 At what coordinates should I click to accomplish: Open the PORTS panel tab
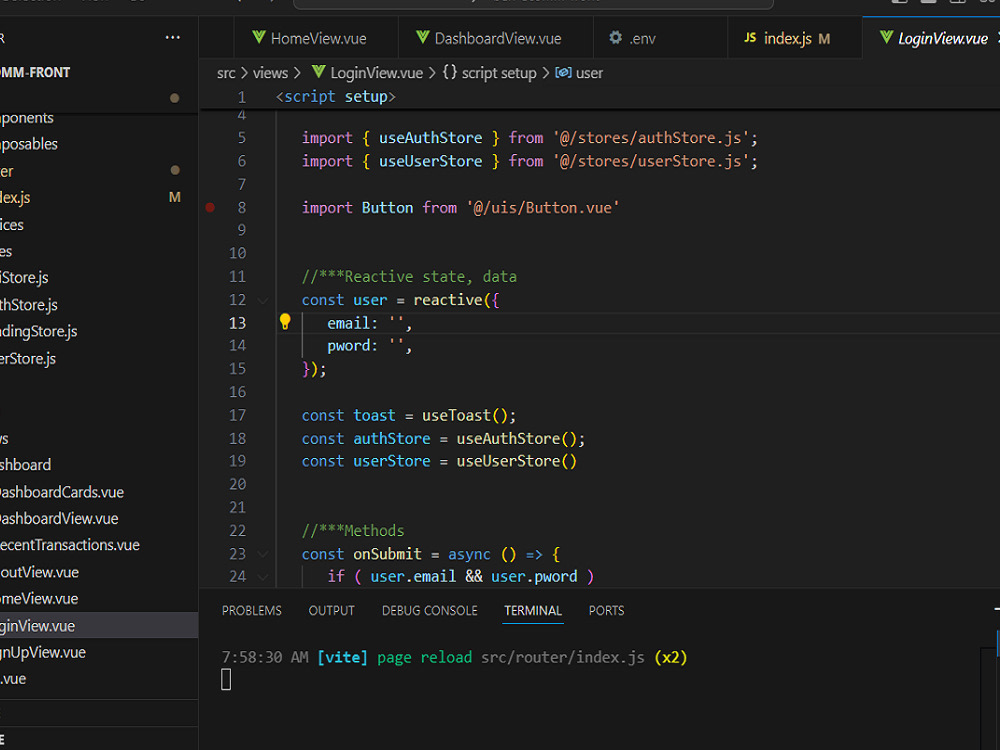coord(606,610)
